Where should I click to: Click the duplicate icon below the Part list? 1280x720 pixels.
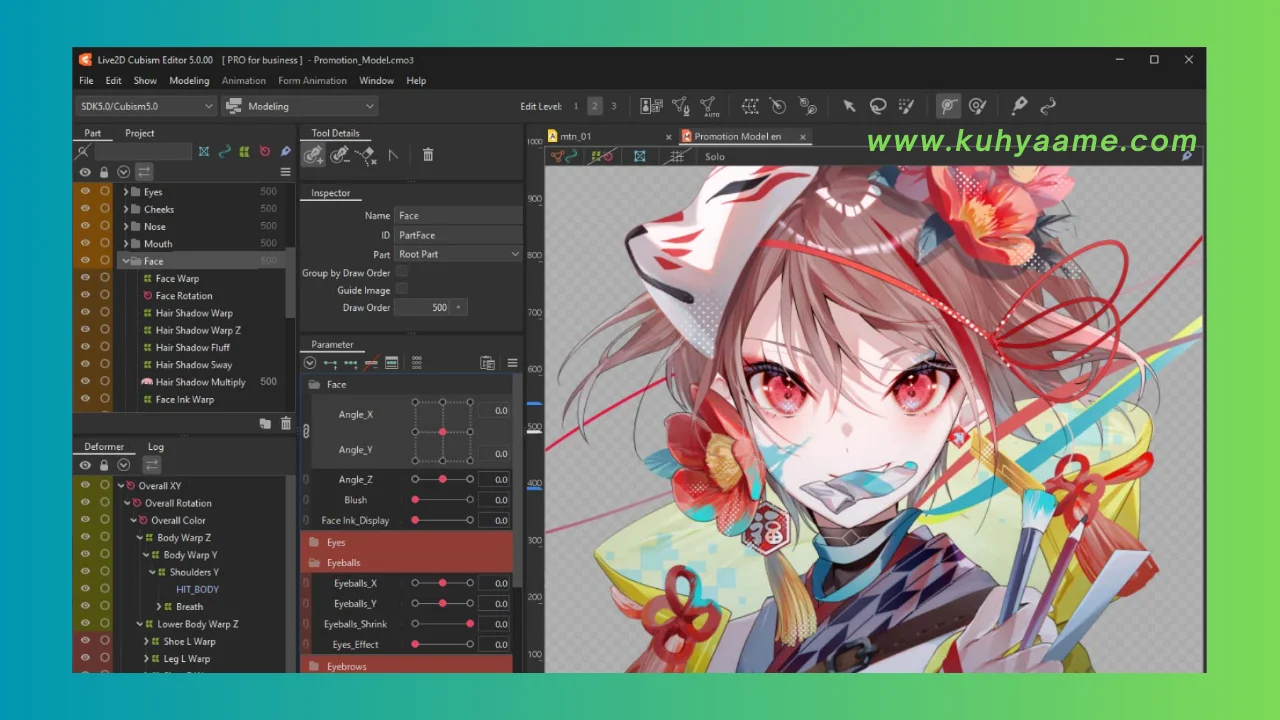pyautogui.click(x=265, y=424)
